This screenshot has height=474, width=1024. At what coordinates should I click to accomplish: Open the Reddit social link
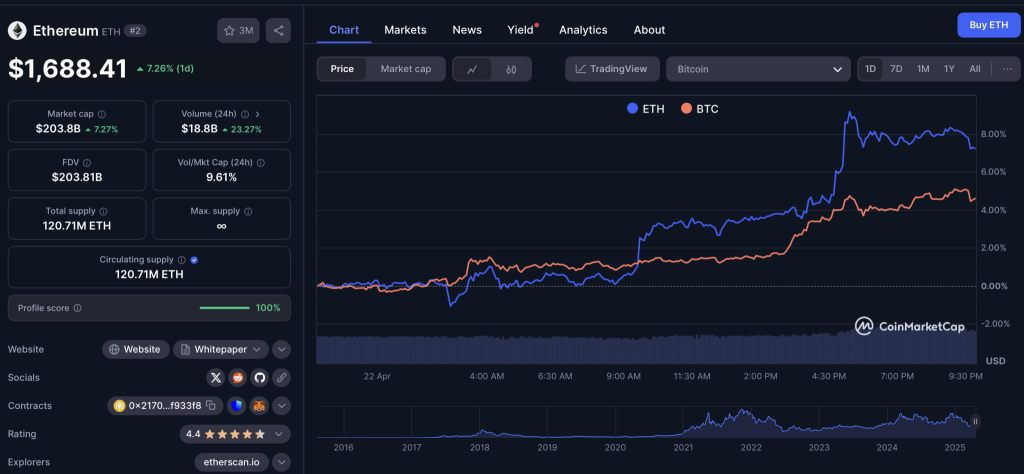238,377
